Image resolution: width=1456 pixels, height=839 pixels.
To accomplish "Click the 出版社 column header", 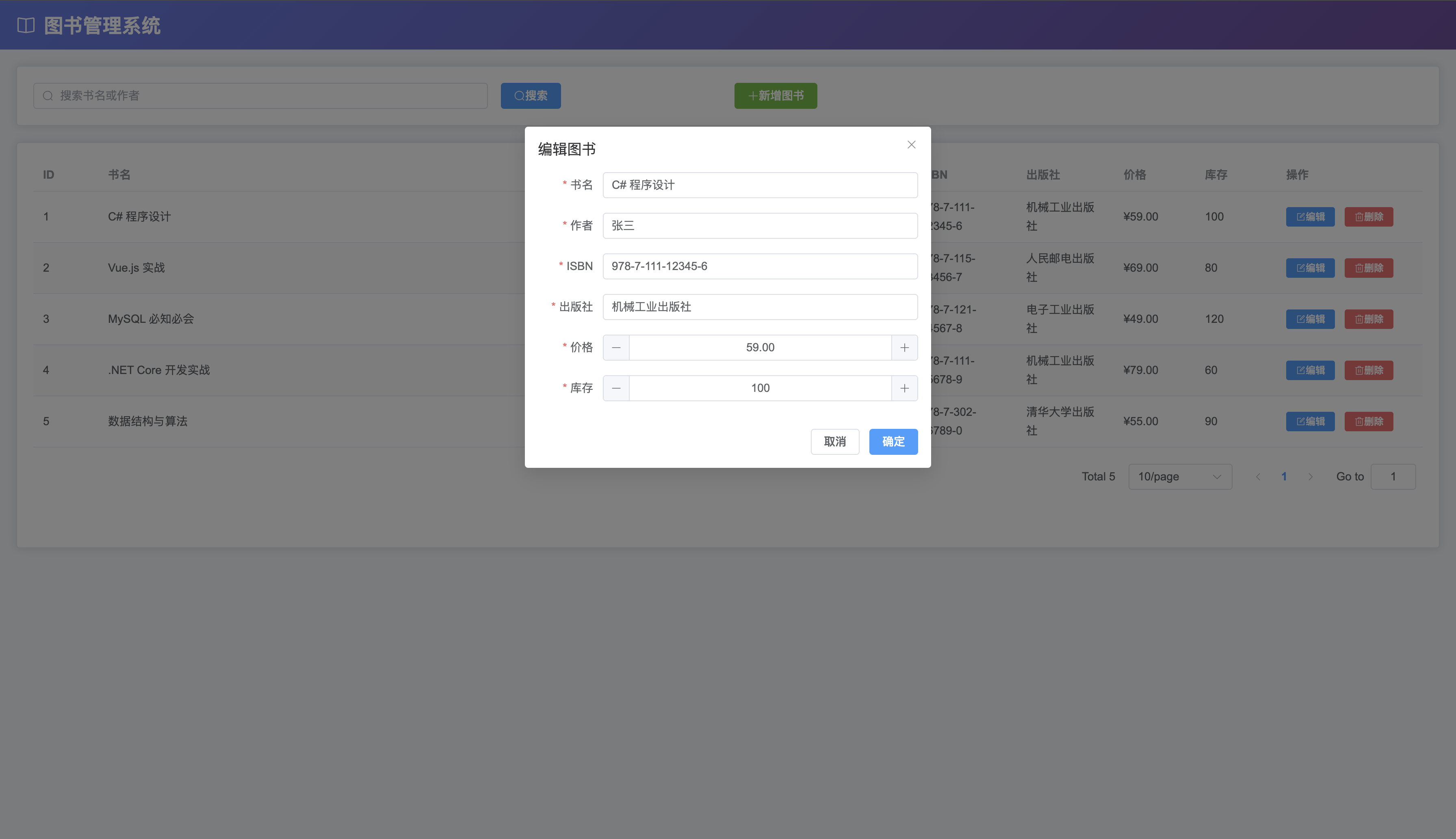I will pos(1043,175).
